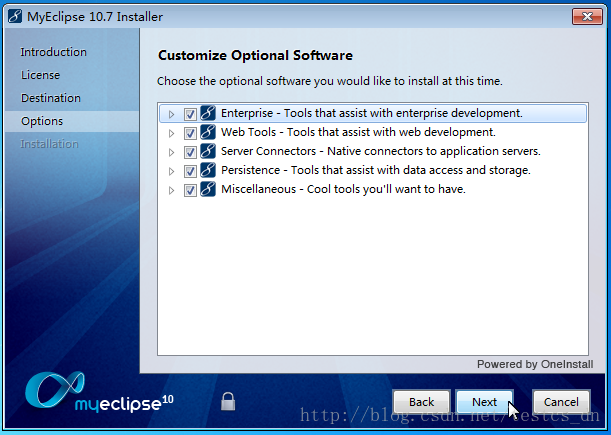The height and width of the screenshot is (435, 611).
Task: Click the Next button
Action: pyautogui.click(x=484, y=401)
